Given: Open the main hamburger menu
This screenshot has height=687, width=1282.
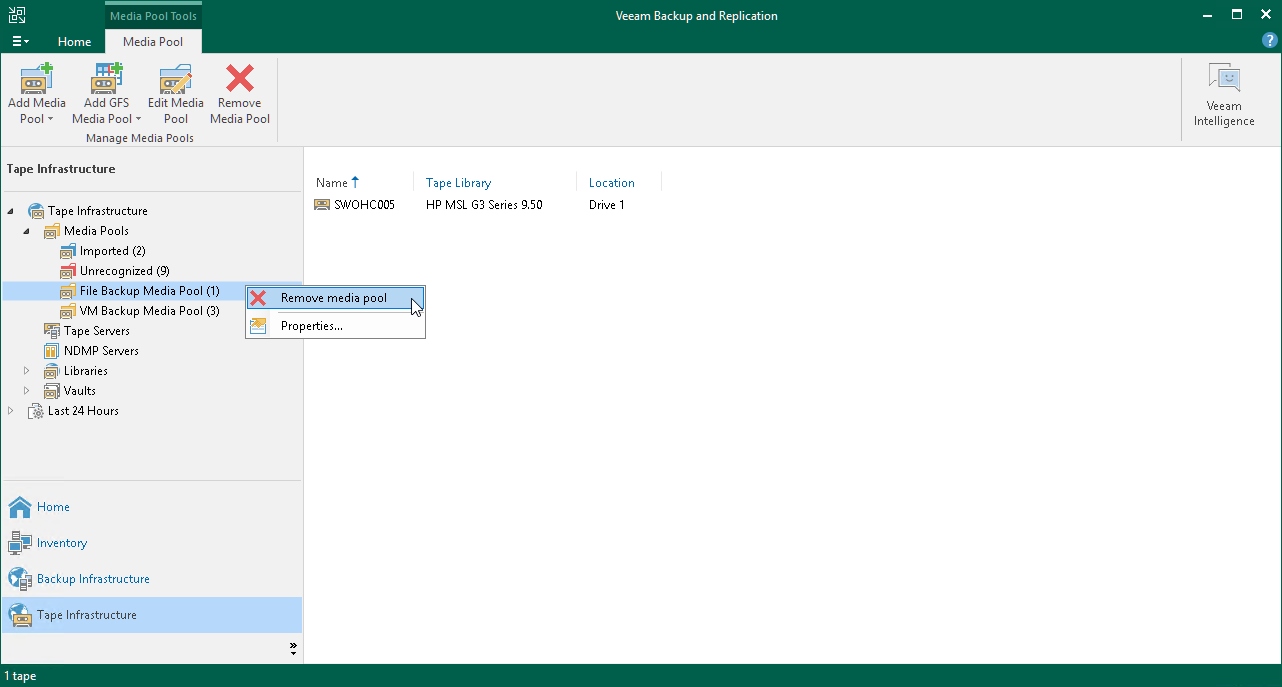Looking at the screenshot, I should coord(20,42).
